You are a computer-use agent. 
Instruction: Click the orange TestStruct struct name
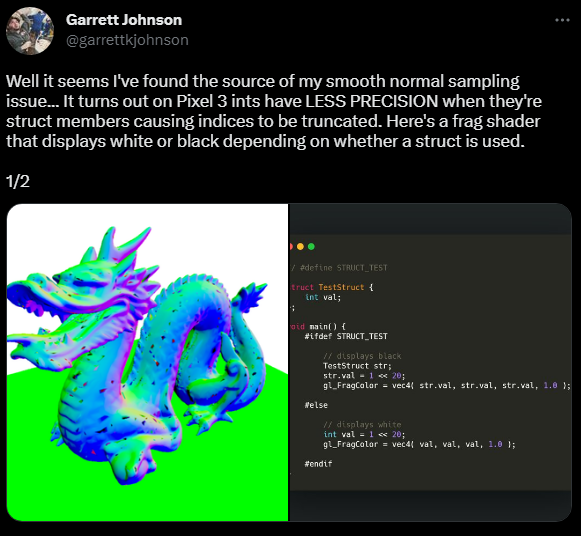341,287
